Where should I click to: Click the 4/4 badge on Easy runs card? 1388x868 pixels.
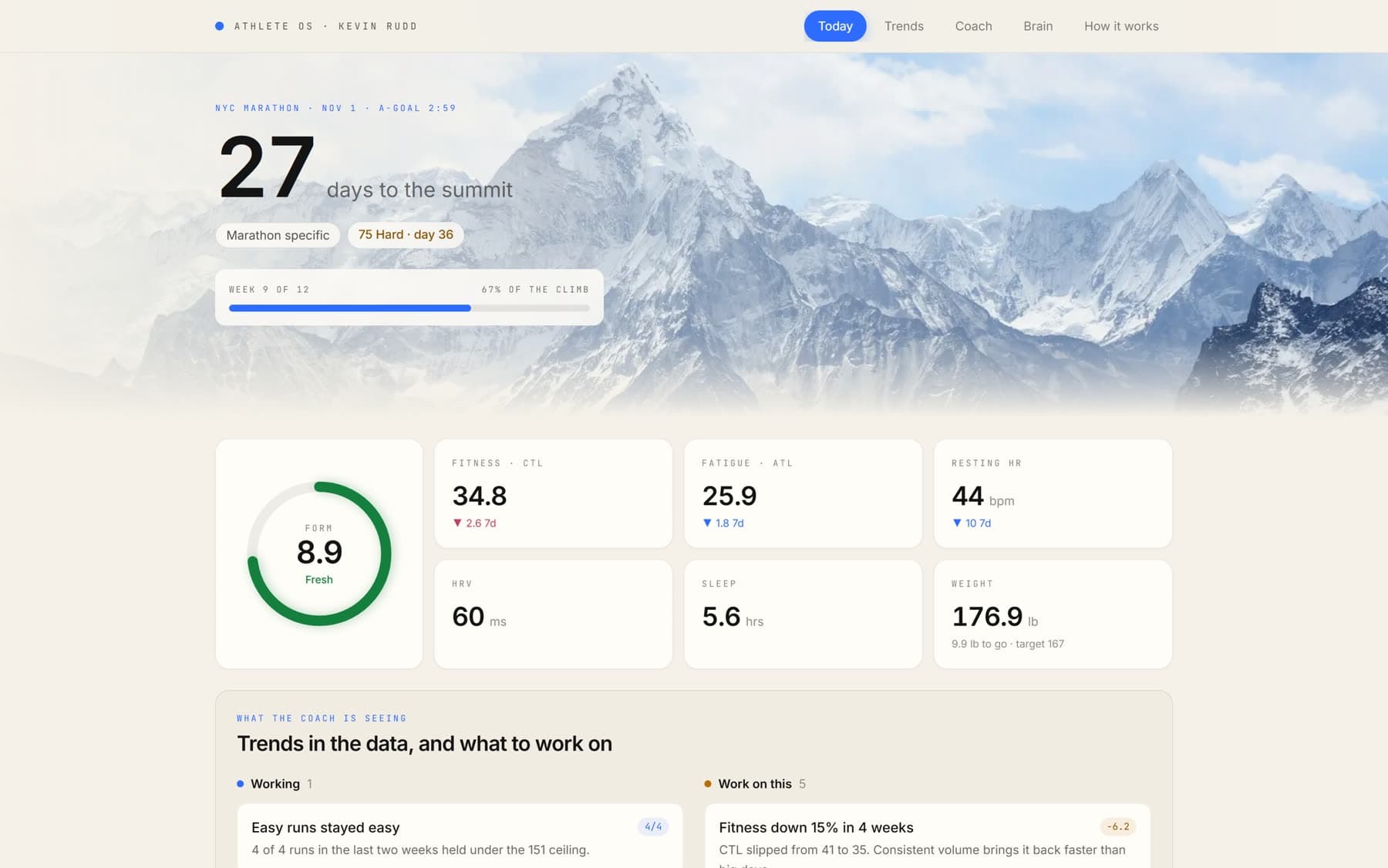point(653,826)
